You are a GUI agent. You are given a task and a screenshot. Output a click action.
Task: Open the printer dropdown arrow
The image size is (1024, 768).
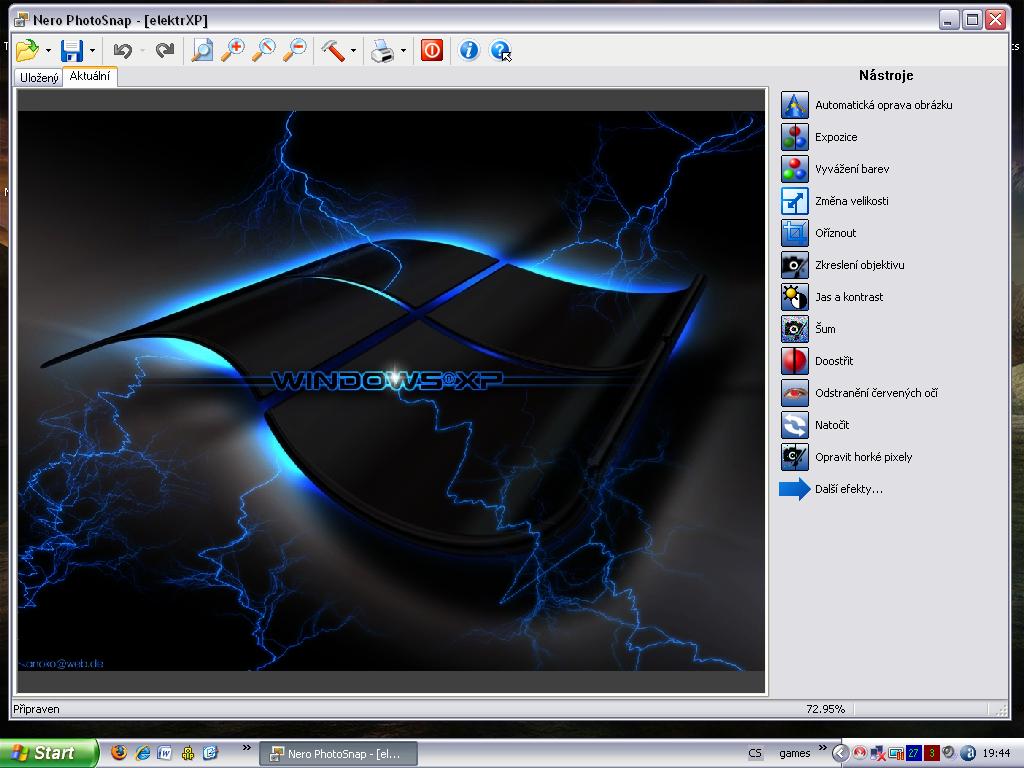(x=403, y=50)
